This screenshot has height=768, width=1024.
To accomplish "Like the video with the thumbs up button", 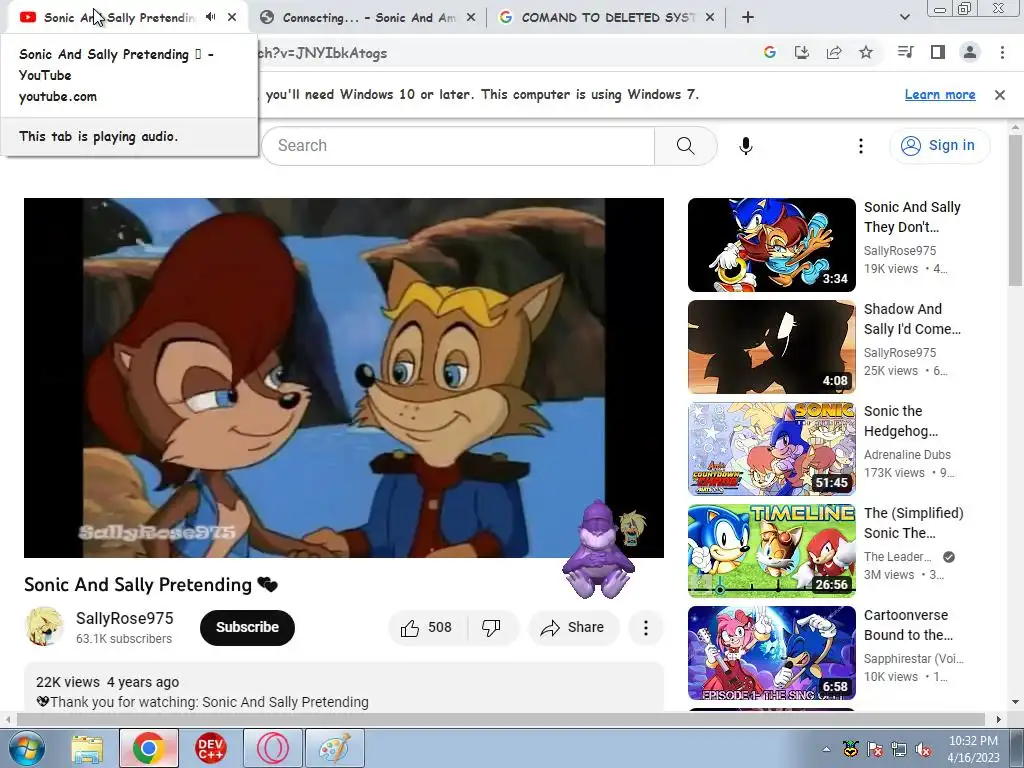I will click(428, 628).
